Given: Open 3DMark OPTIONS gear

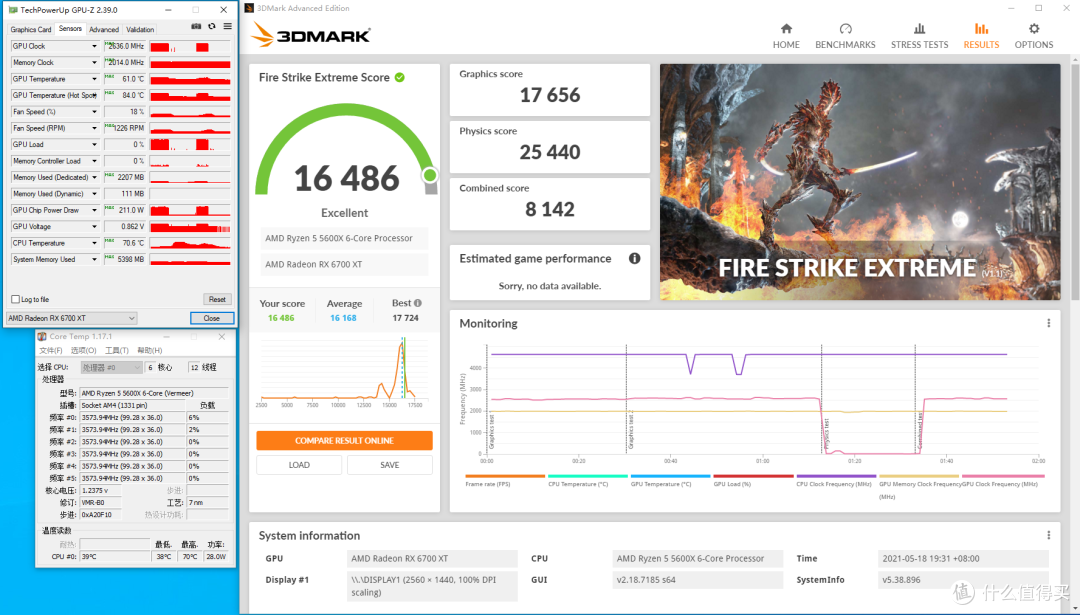Looking at the screenshot, I should 1034,36.
